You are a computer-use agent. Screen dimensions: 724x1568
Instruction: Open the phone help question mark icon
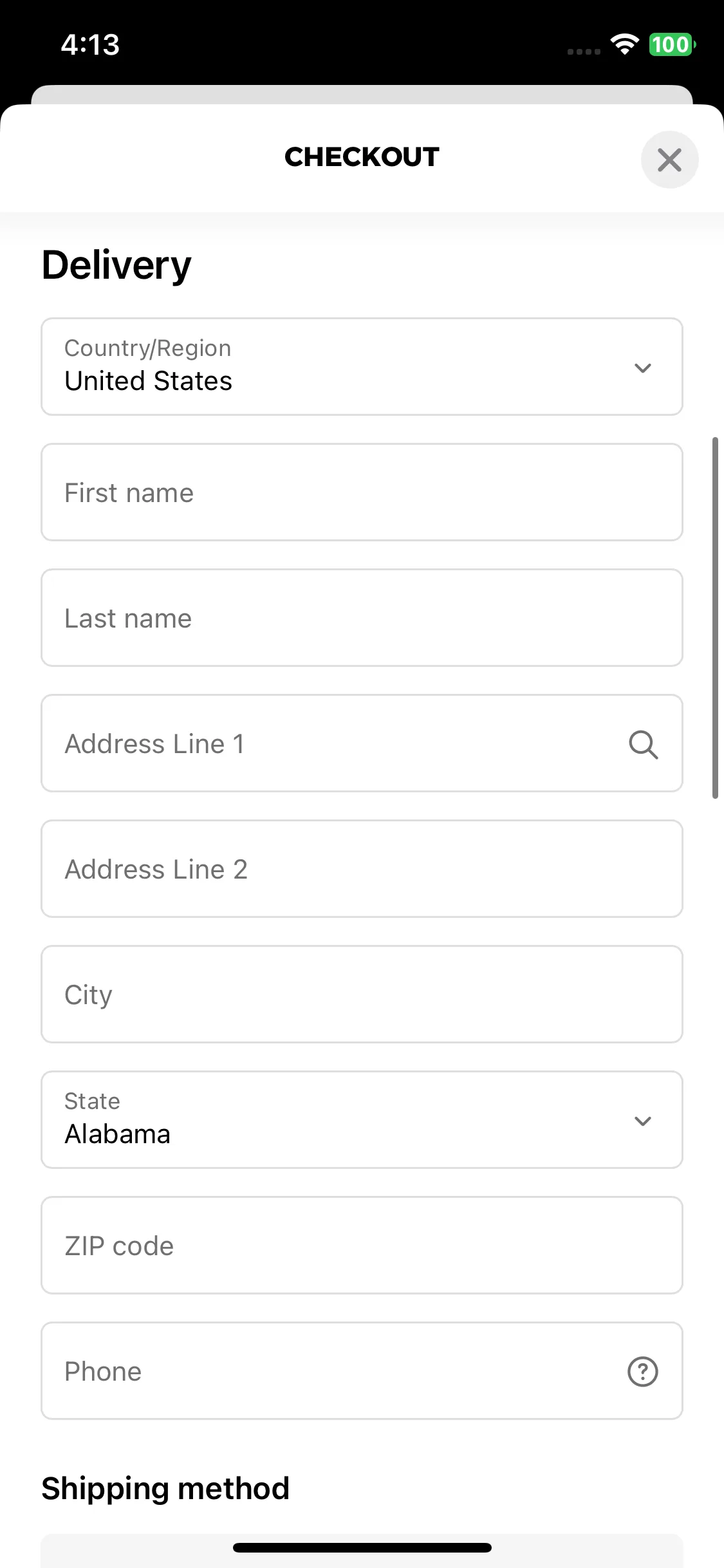tap(643, 1371)
